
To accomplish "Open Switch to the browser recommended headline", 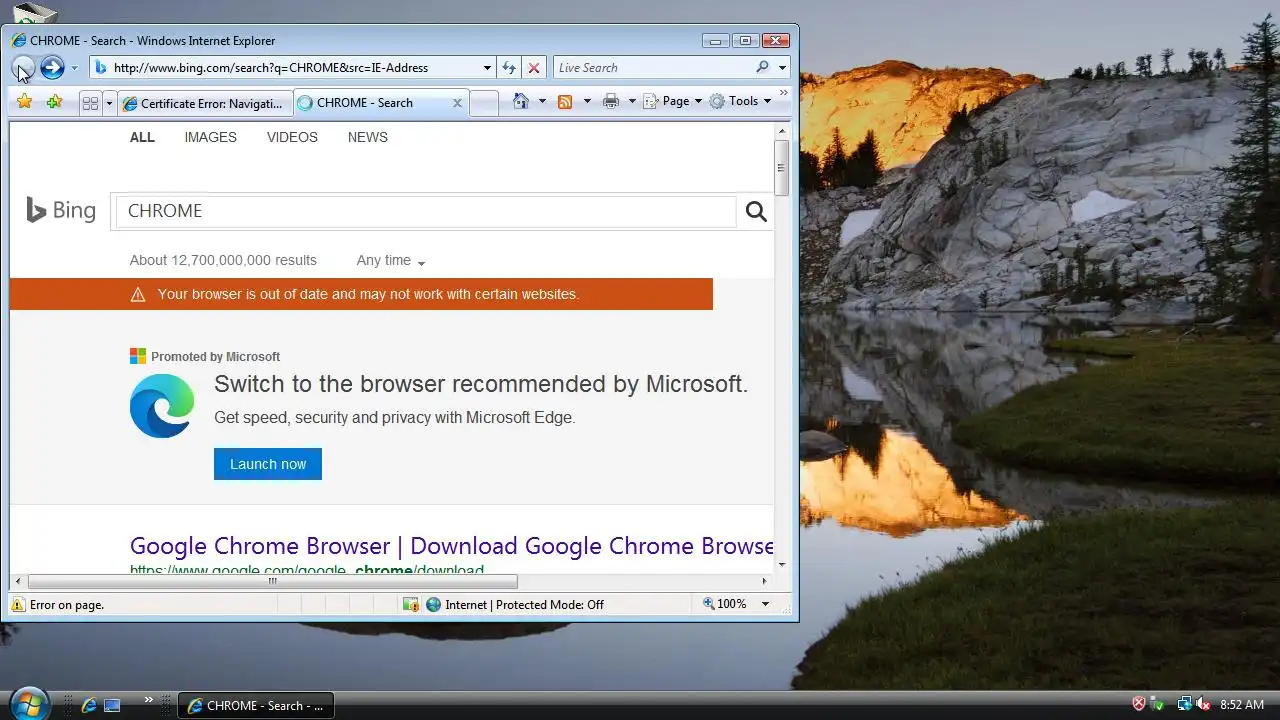I will 481,384.
